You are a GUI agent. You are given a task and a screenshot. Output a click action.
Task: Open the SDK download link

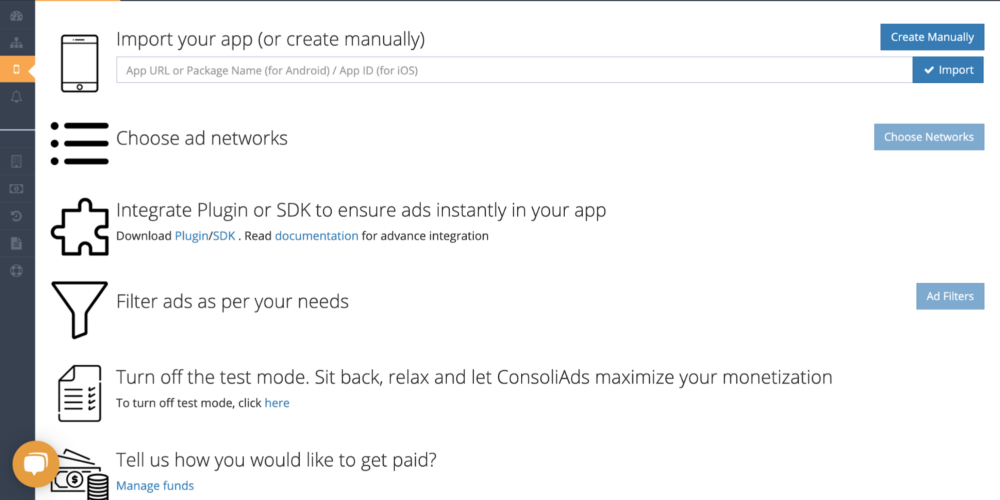[x=224, y=236]
